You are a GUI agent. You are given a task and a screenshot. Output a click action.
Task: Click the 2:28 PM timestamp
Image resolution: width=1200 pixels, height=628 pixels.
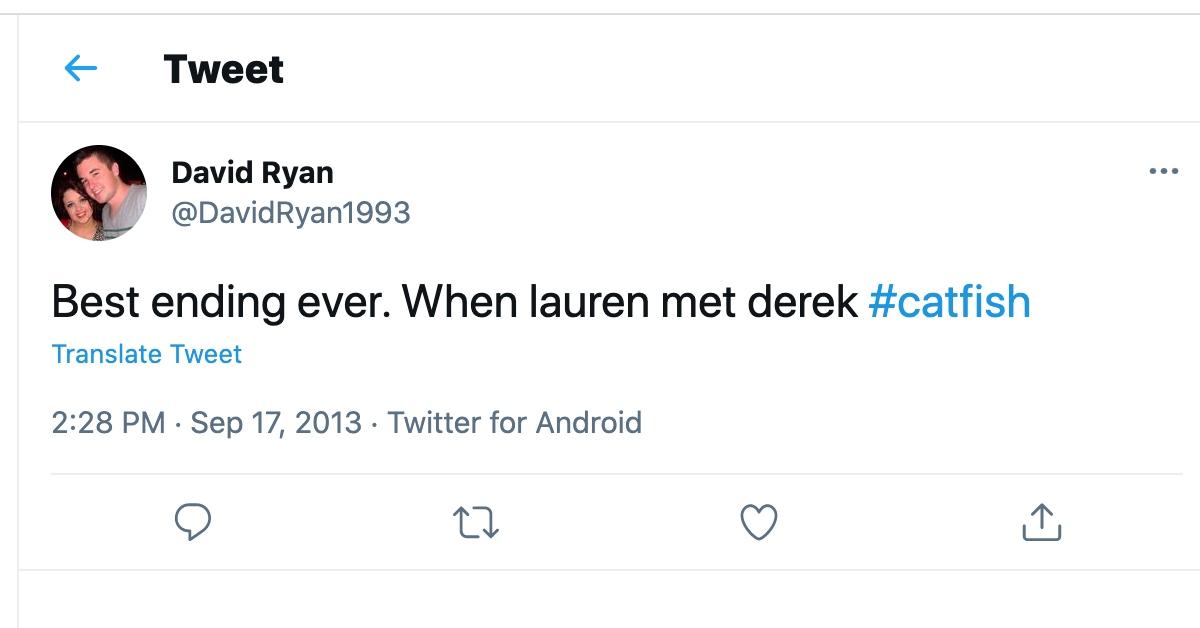108,422
